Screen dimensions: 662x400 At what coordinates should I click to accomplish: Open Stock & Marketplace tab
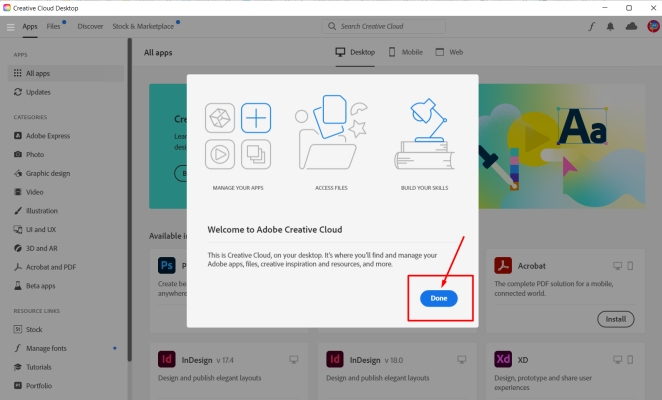tap(143, 26)
